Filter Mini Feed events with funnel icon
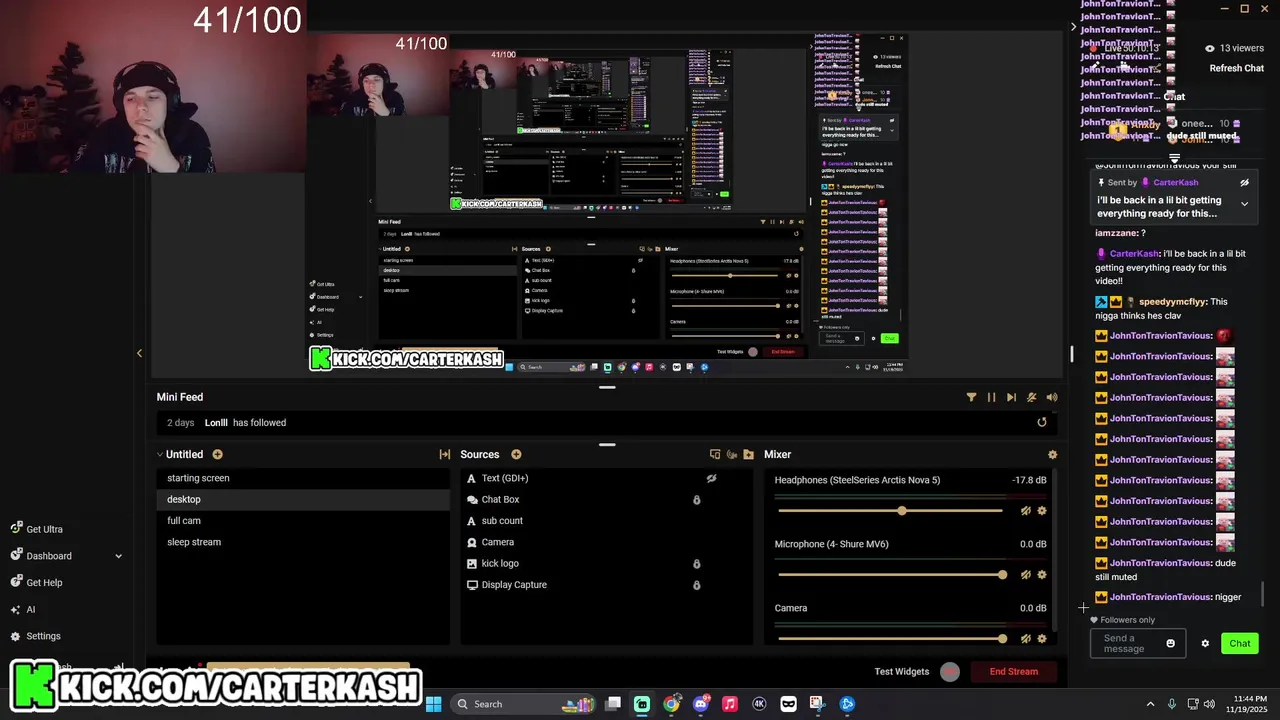Viewport: 1280px width, 720px height. tap(971, 397)
